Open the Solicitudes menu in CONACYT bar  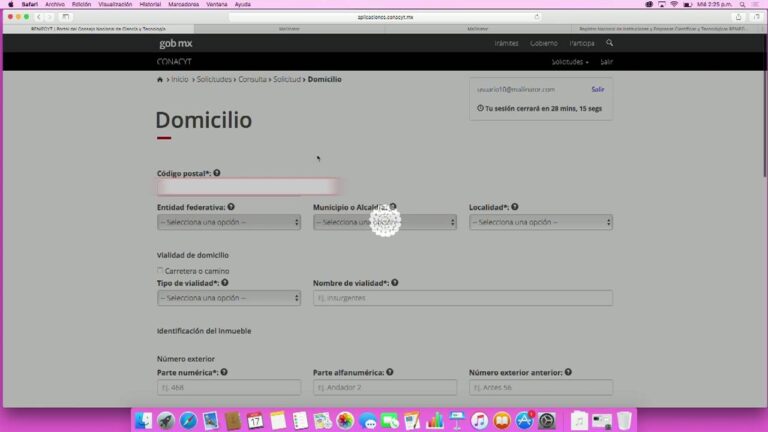570,62
